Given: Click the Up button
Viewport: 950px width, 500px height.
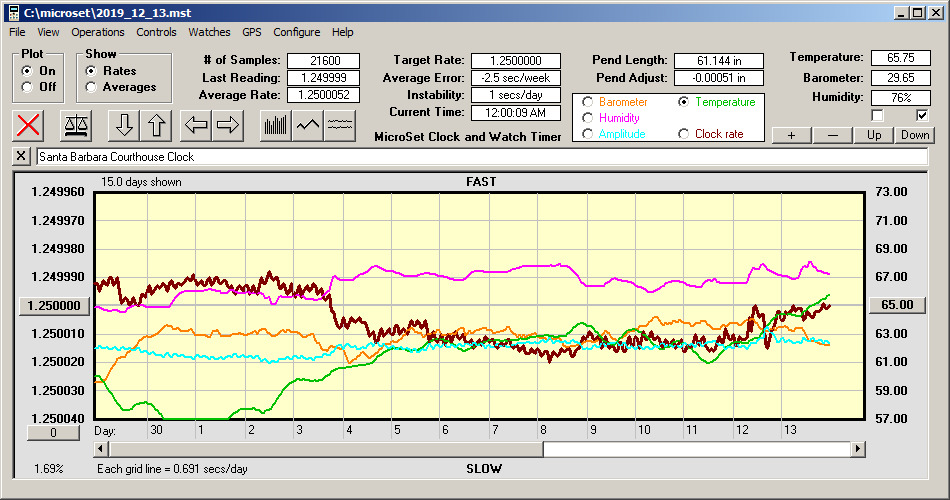Looking at the screenshot, I should (x=874, y=135).
